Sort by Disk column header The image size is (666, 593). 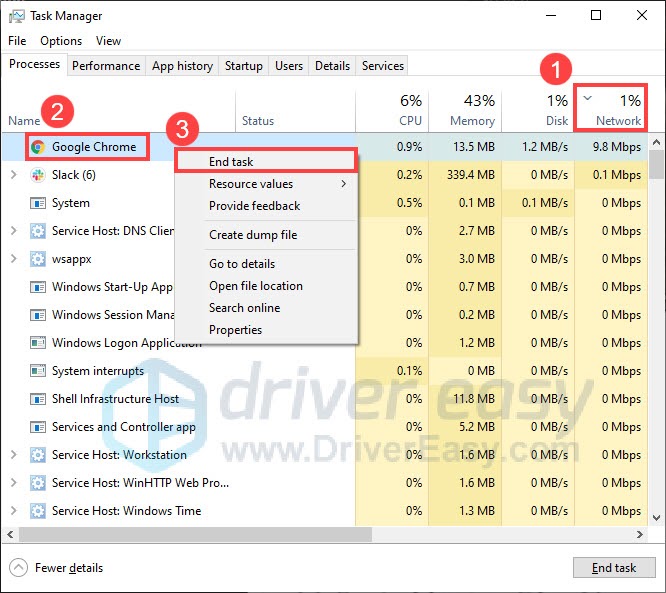click(x=538, y=110)
